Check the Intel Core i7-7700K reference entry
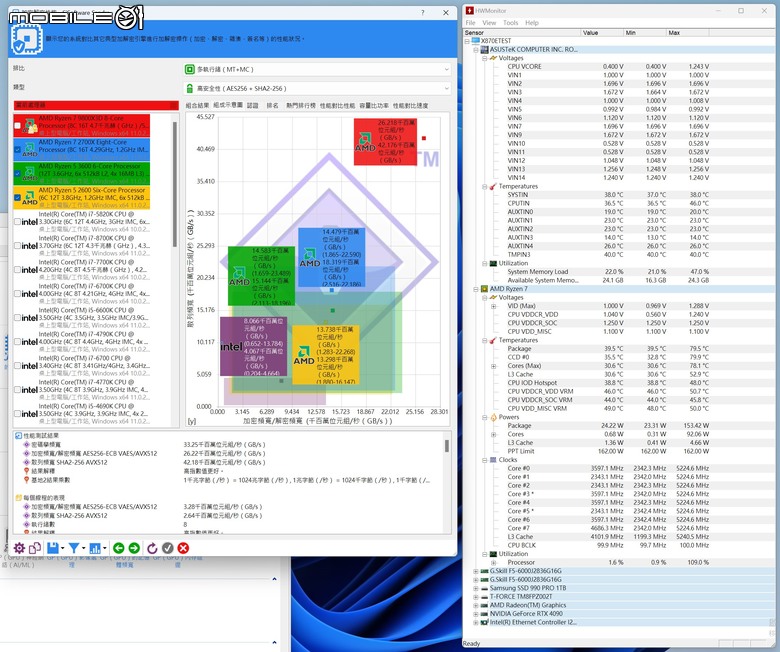Screen dimensions: 780x652 click(18, 270)
